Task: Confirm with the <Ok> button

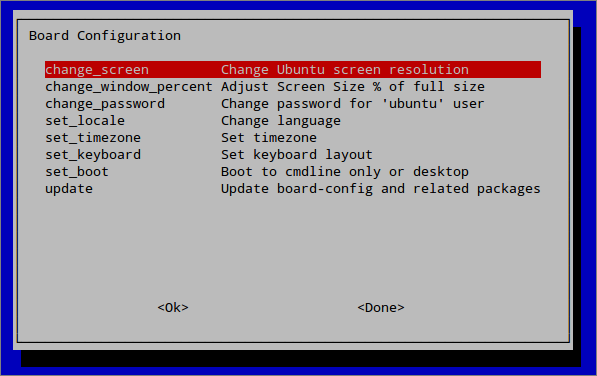Action: click(x=173, y=307)
